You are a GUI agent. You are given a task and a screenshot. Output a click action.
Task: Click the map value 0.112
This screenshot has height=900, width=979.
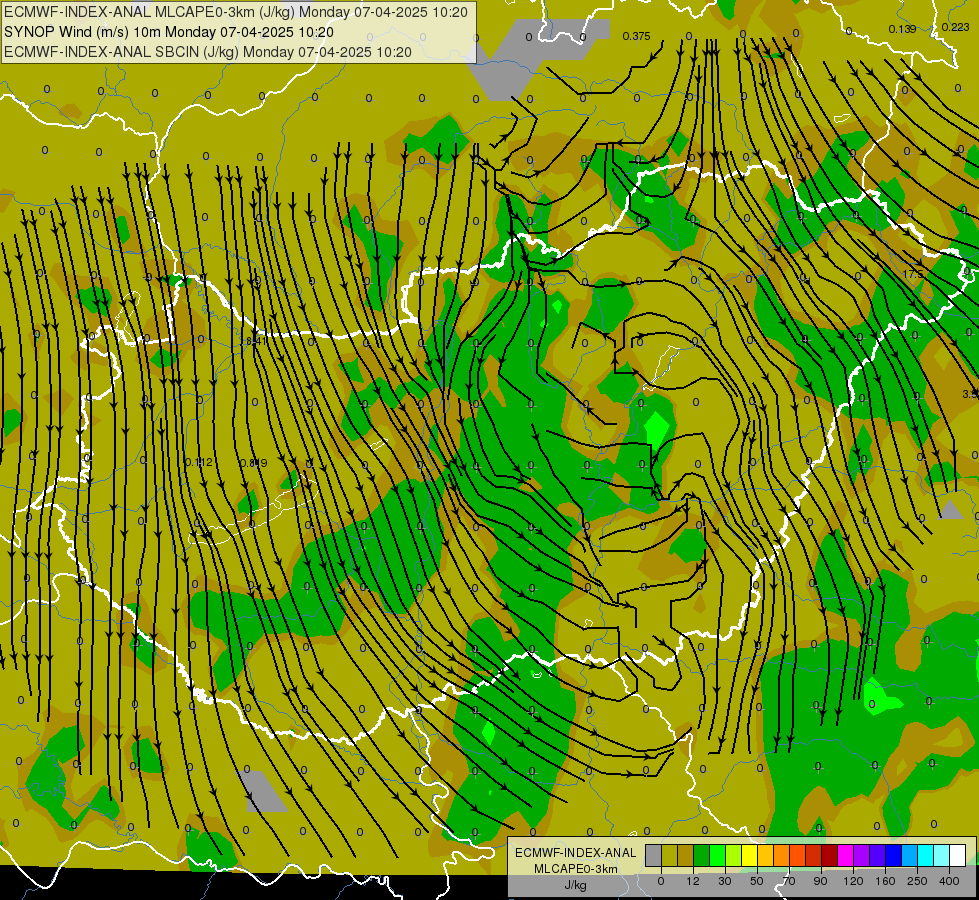(x=199, y=462)
